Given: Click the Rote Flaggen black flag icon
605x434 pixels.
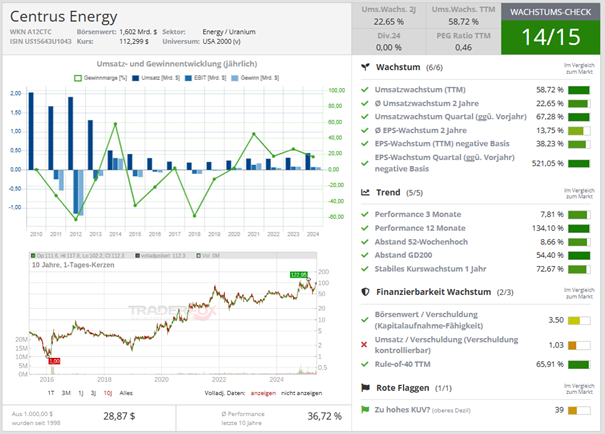Looking at the screenshot, I should [365, 388].
